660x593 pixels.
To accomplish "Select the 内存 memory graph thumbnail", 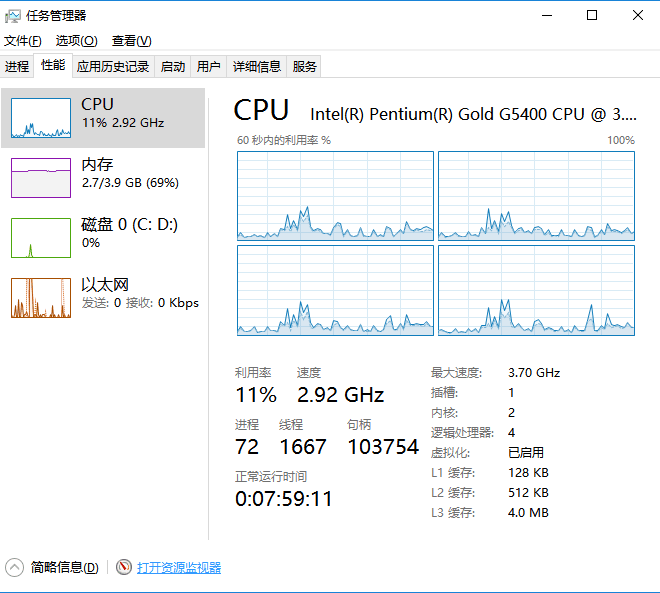I will 41,178.
